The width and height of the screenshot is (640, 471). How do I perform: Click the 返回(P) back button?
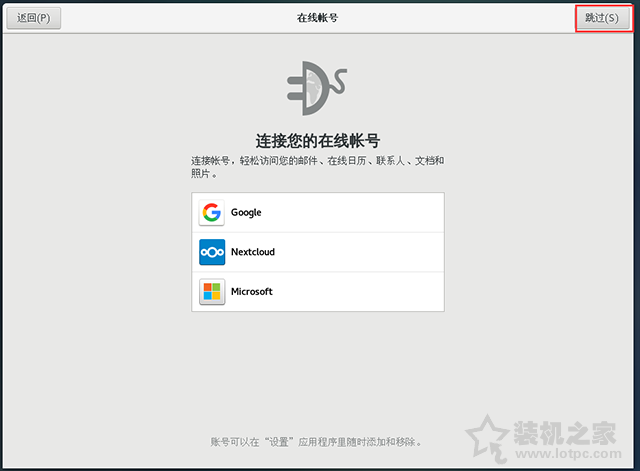pos(34,18)
